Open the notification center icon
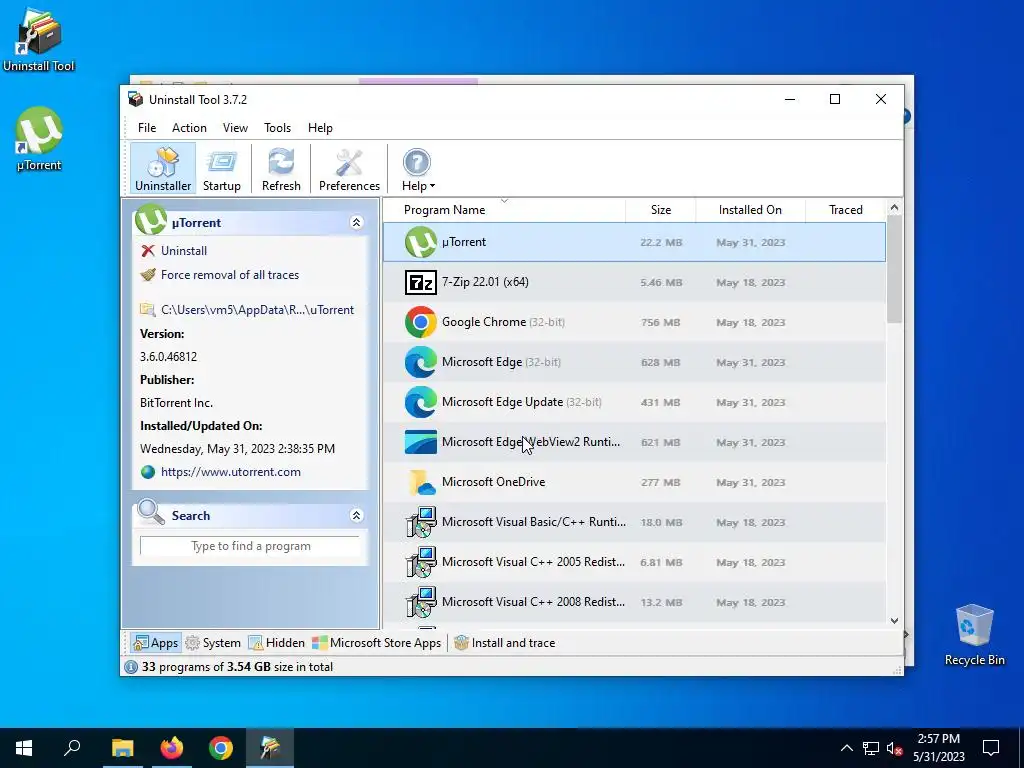1024x768 pixels. (x=991, y=748)
